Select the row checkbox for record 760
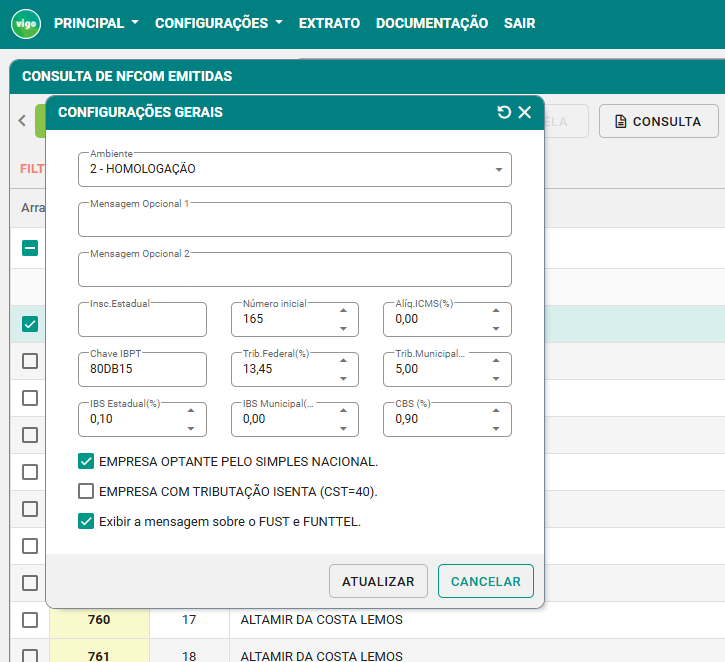Viewport: 725px width, 662px height. tap(30, 620)
